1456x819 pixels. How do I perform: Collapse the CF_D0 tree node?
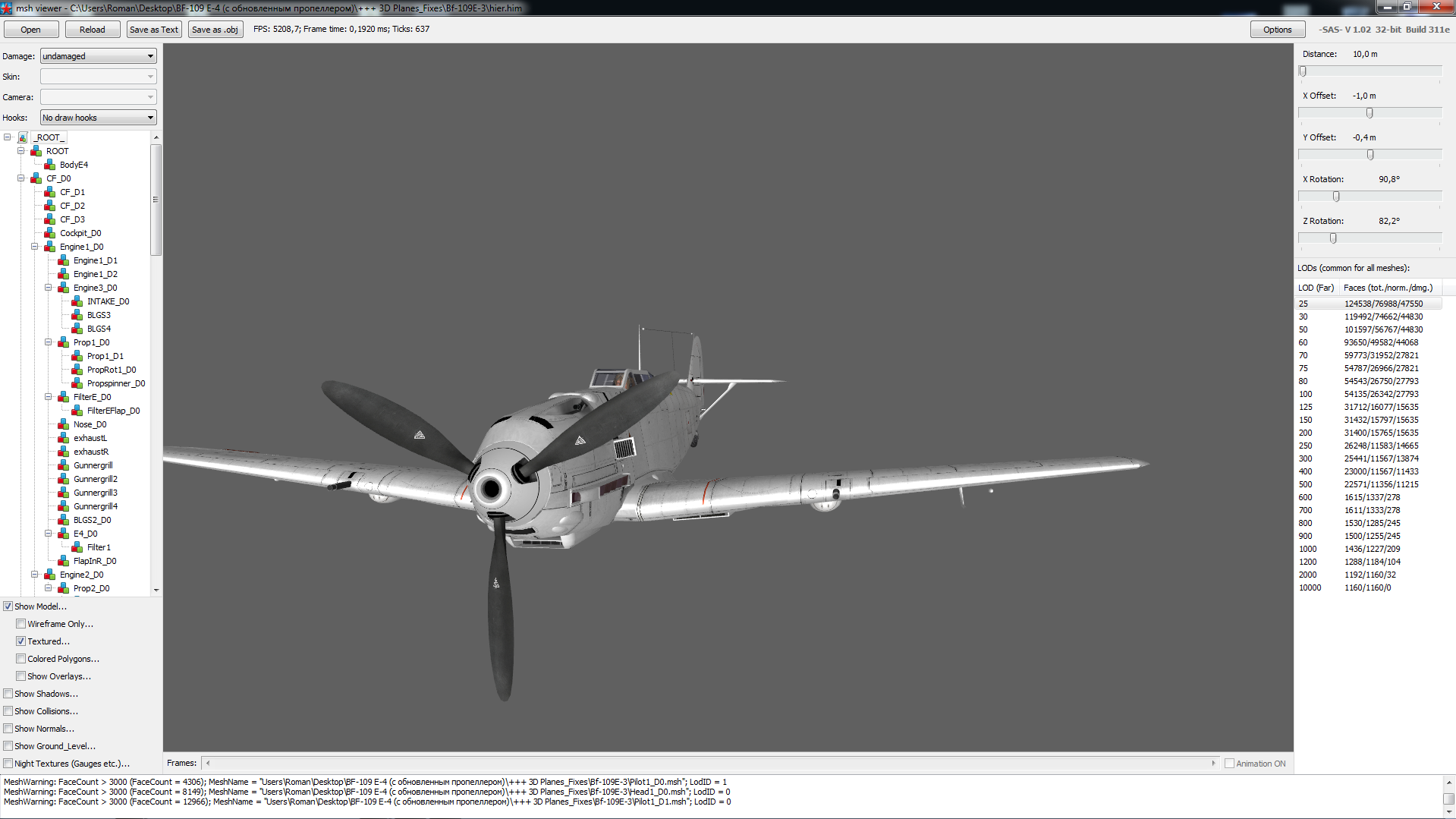pyautogui.click(x=21, y=178)
